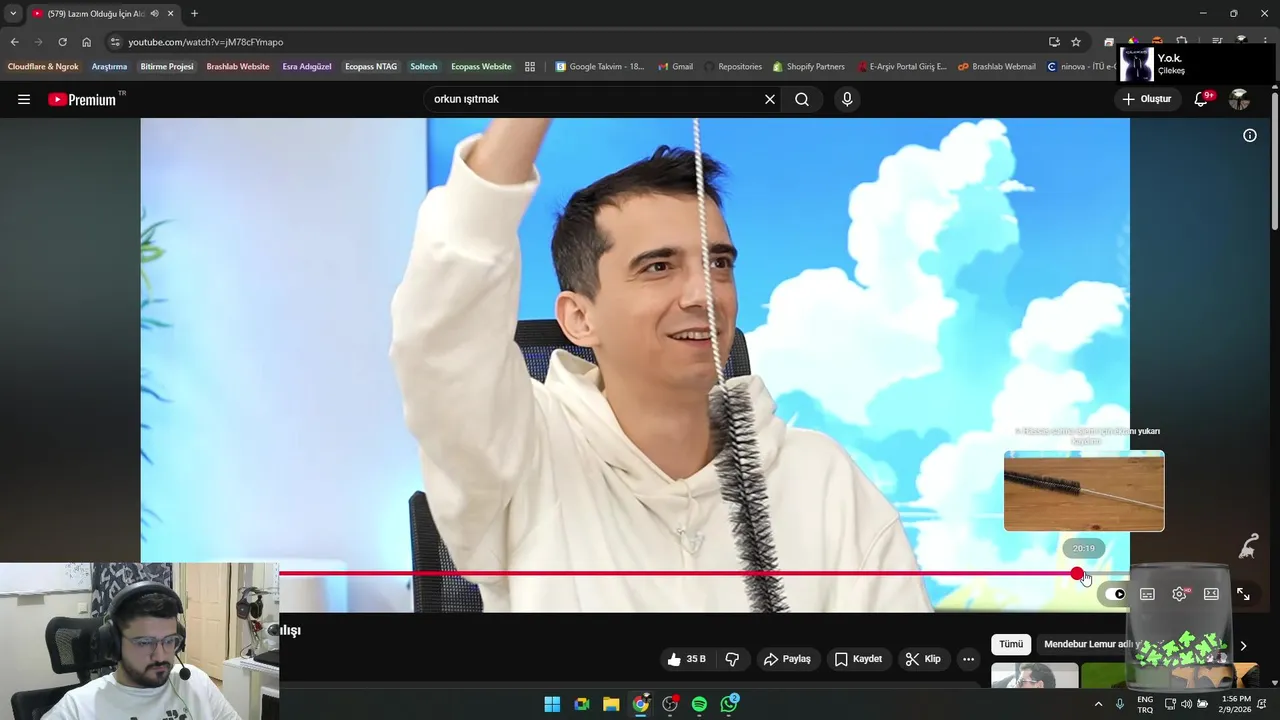The image size is (1280, 720).
Task: Open the more actions three-dot menu
Action: 968,659
